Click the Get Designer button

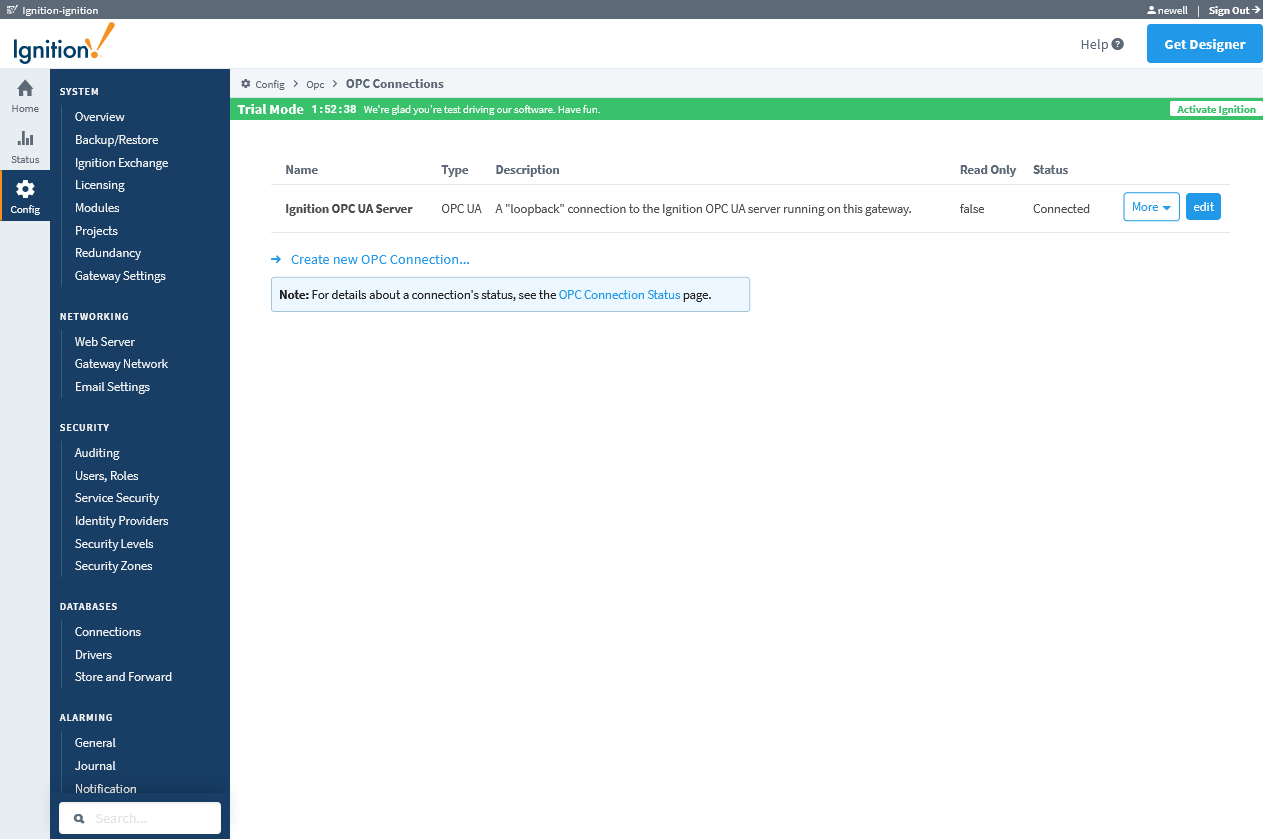coord(1204,44)
